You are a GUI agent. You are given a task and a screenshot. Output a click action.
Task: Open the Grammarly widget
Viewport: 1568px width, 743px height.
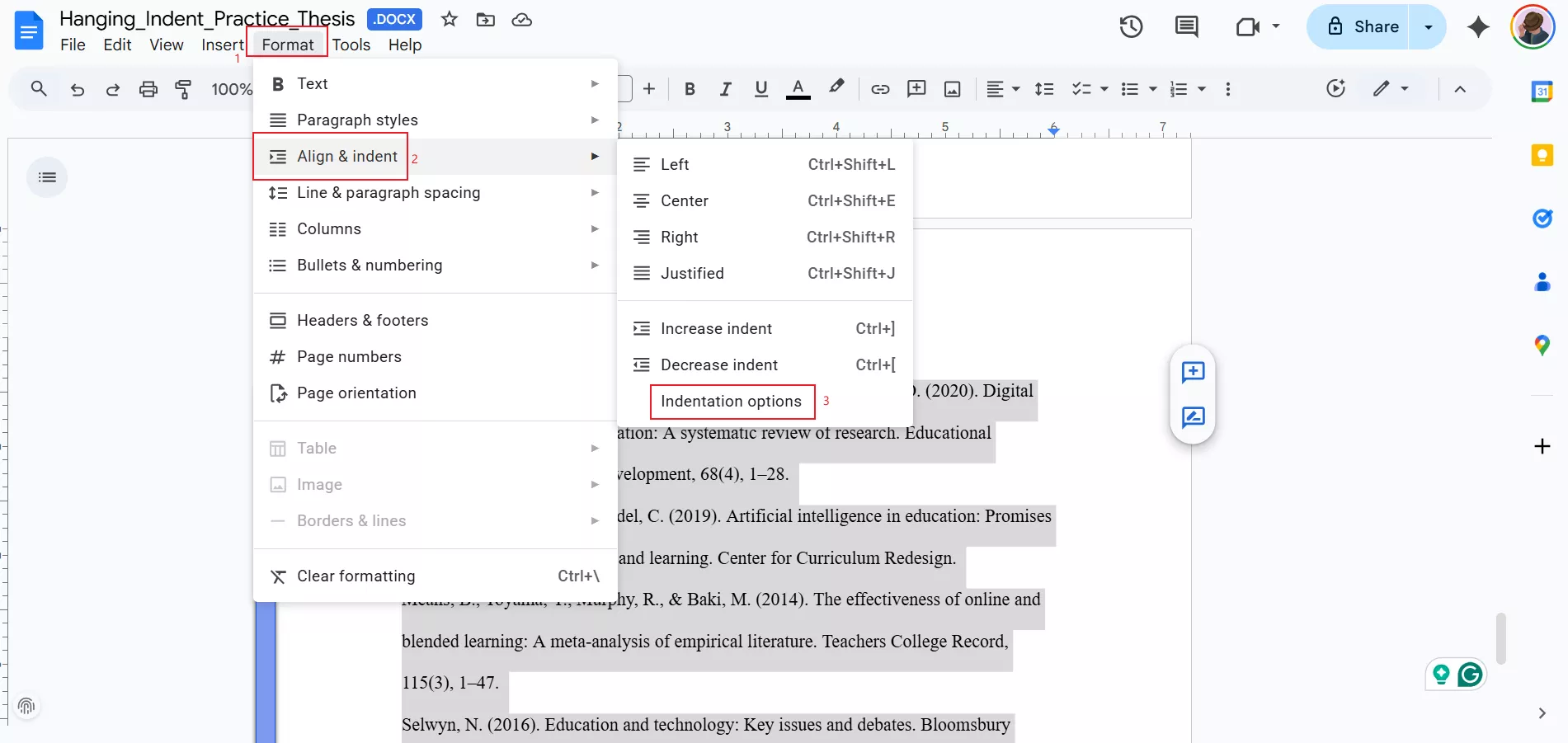1469,675
